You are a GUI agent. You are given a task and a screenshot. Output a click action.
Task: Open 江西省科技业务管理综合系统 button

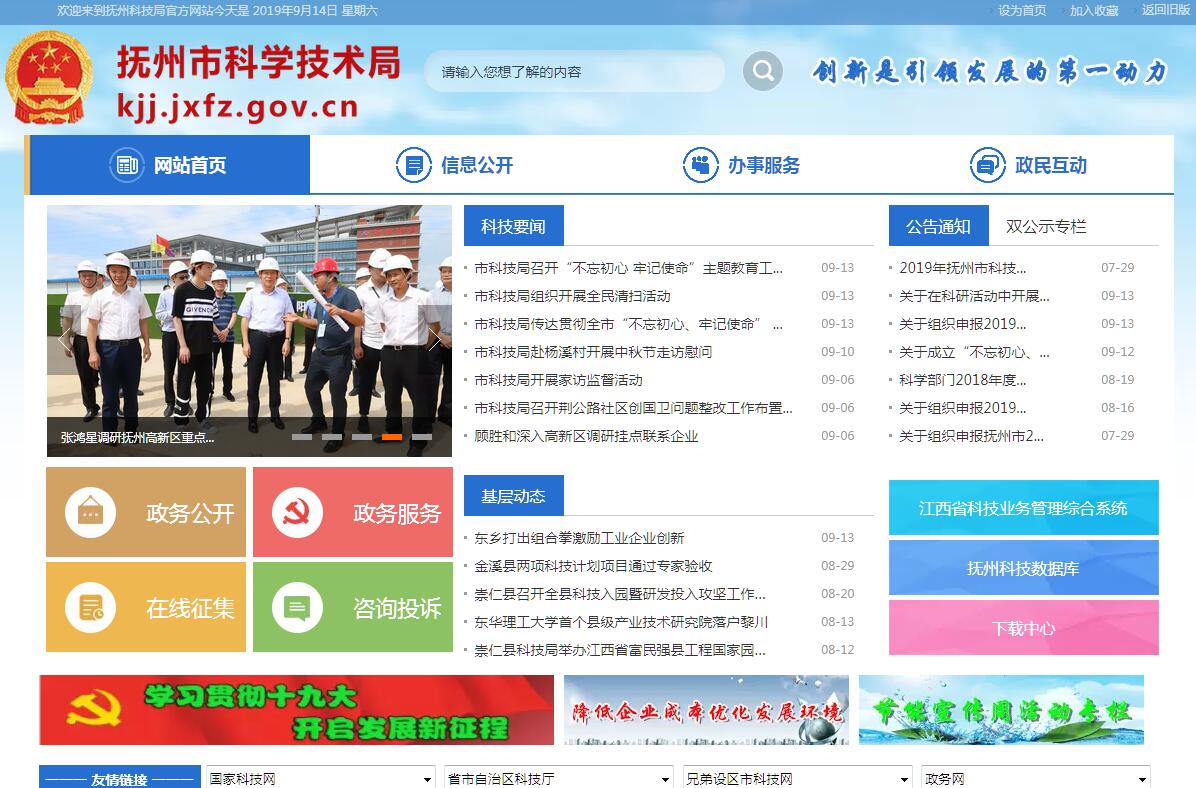click(1023, 508)
